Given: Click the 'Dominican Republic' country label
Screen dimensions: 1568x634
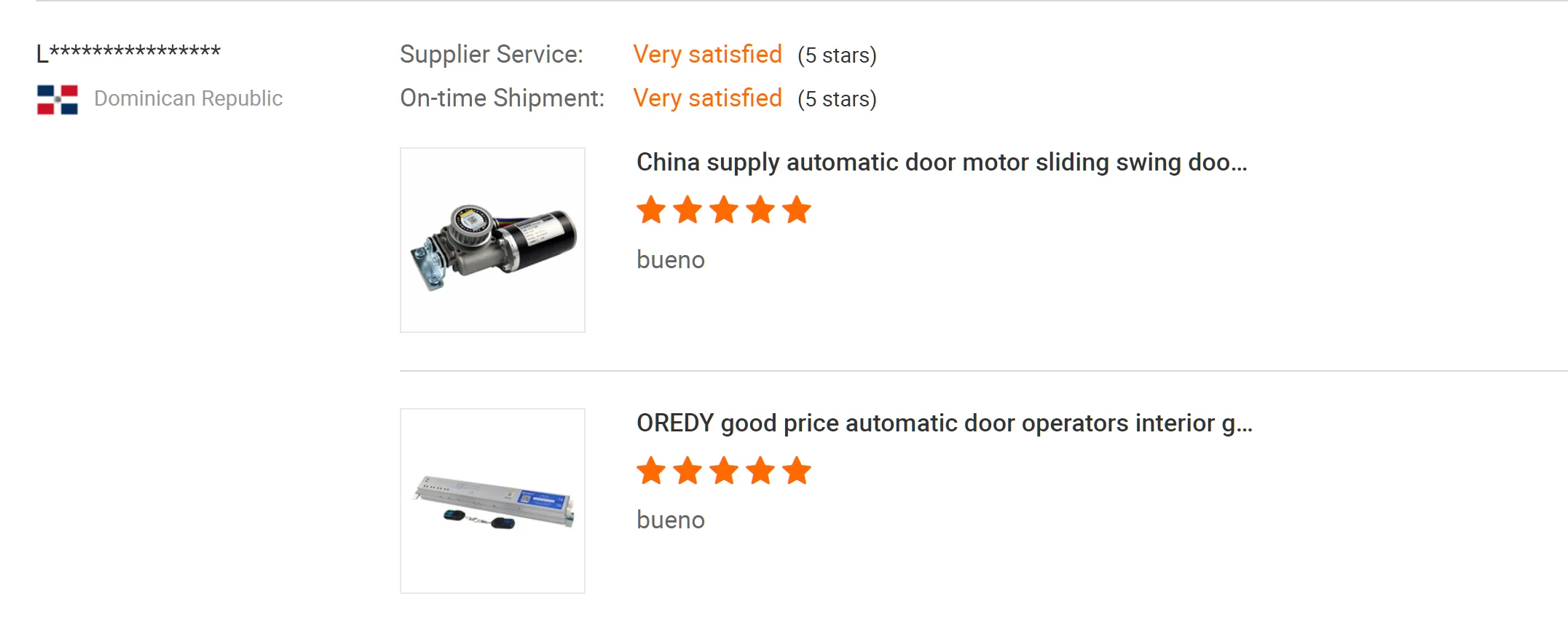Looking at the screenshot, I should click(188, 98).
